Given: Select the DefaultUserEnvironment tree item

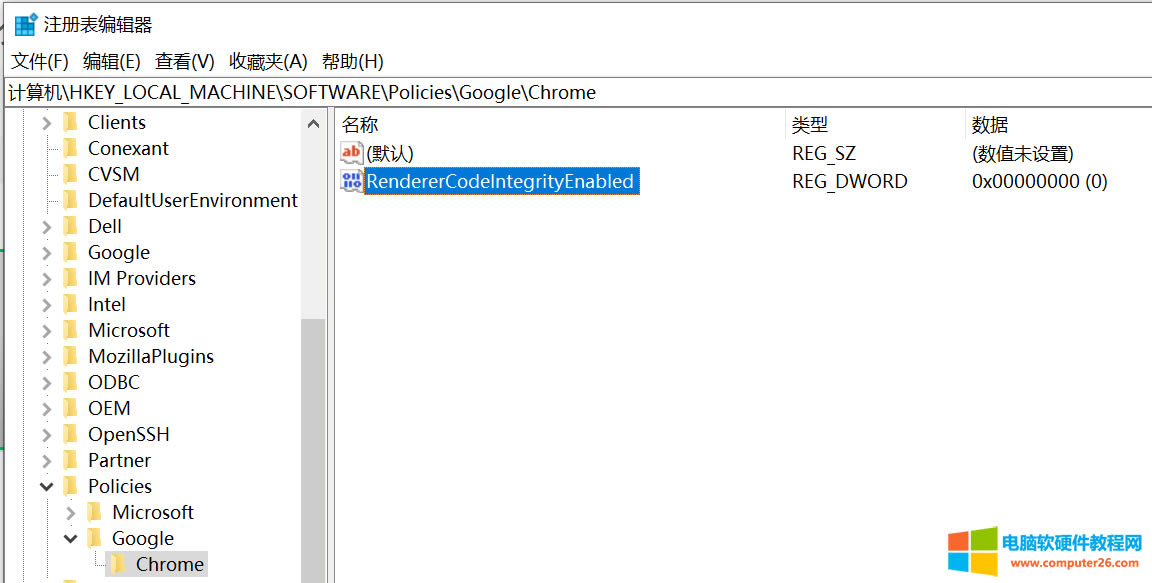Looking at the screenshot, I should (192, 200).
